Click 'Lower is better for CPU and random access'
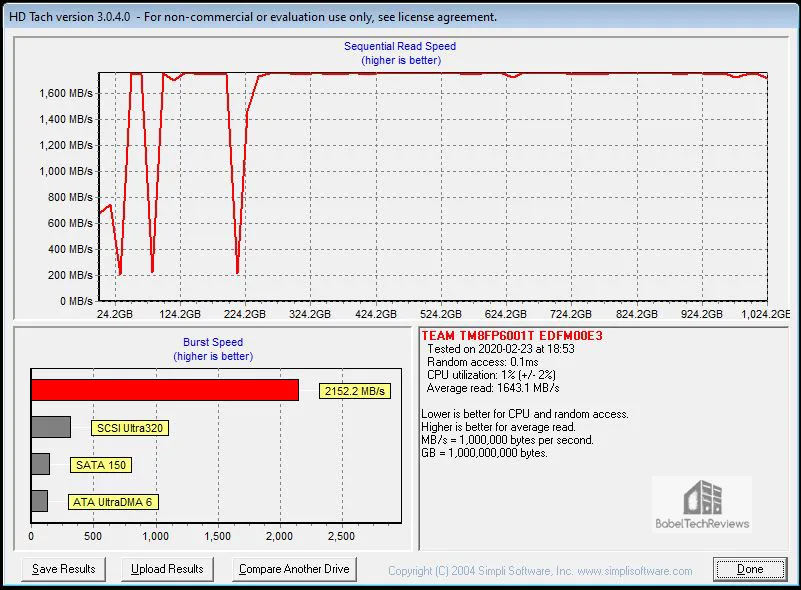This screenshot has height=590, width=801. click(525, 414)
